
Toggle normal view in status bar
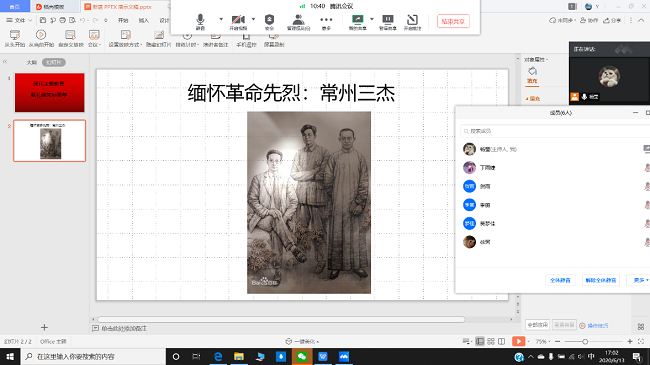(x=480, y=341)
